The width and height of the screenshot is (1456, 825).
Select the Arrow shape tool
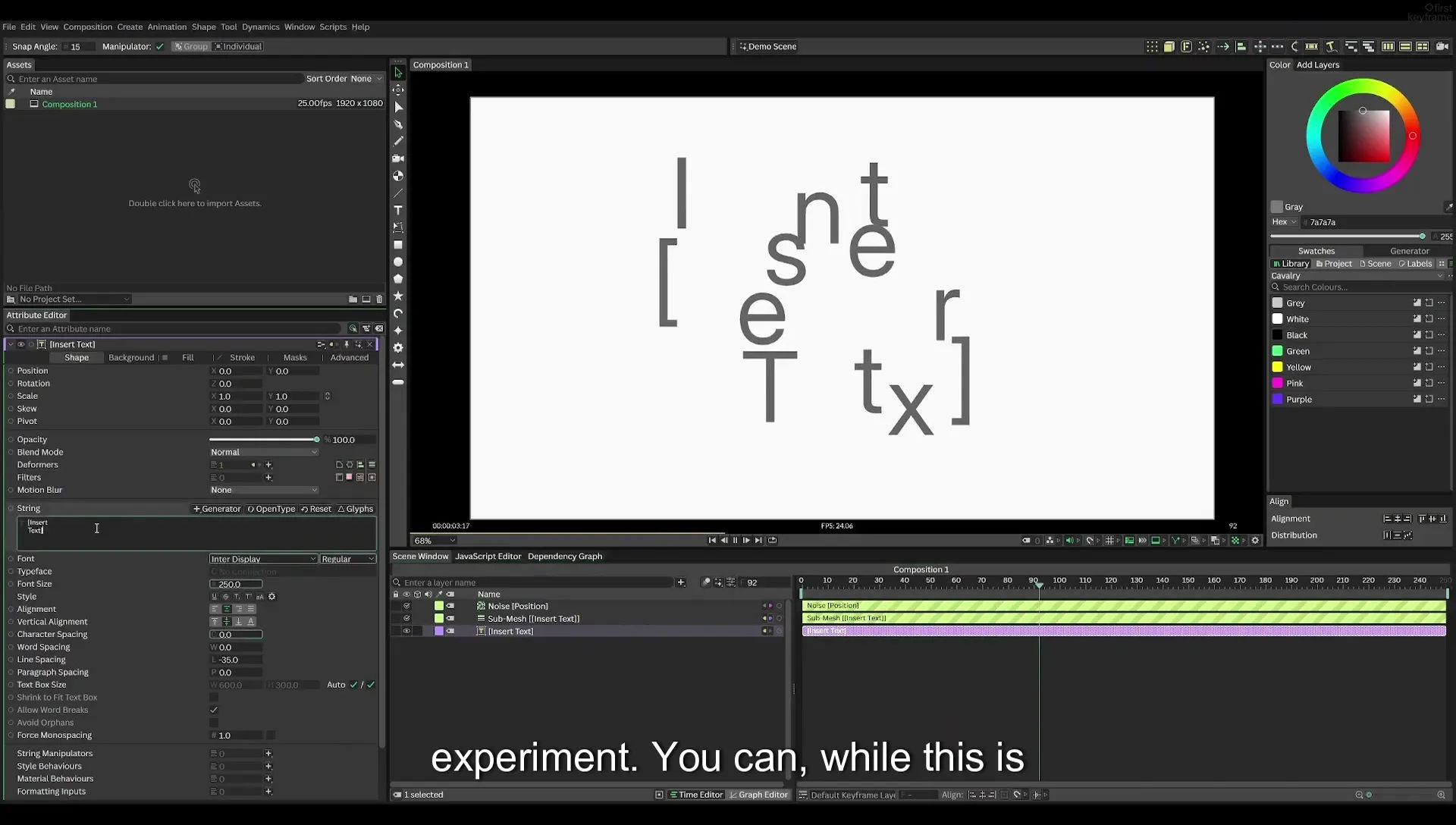[x=398, y=365]
